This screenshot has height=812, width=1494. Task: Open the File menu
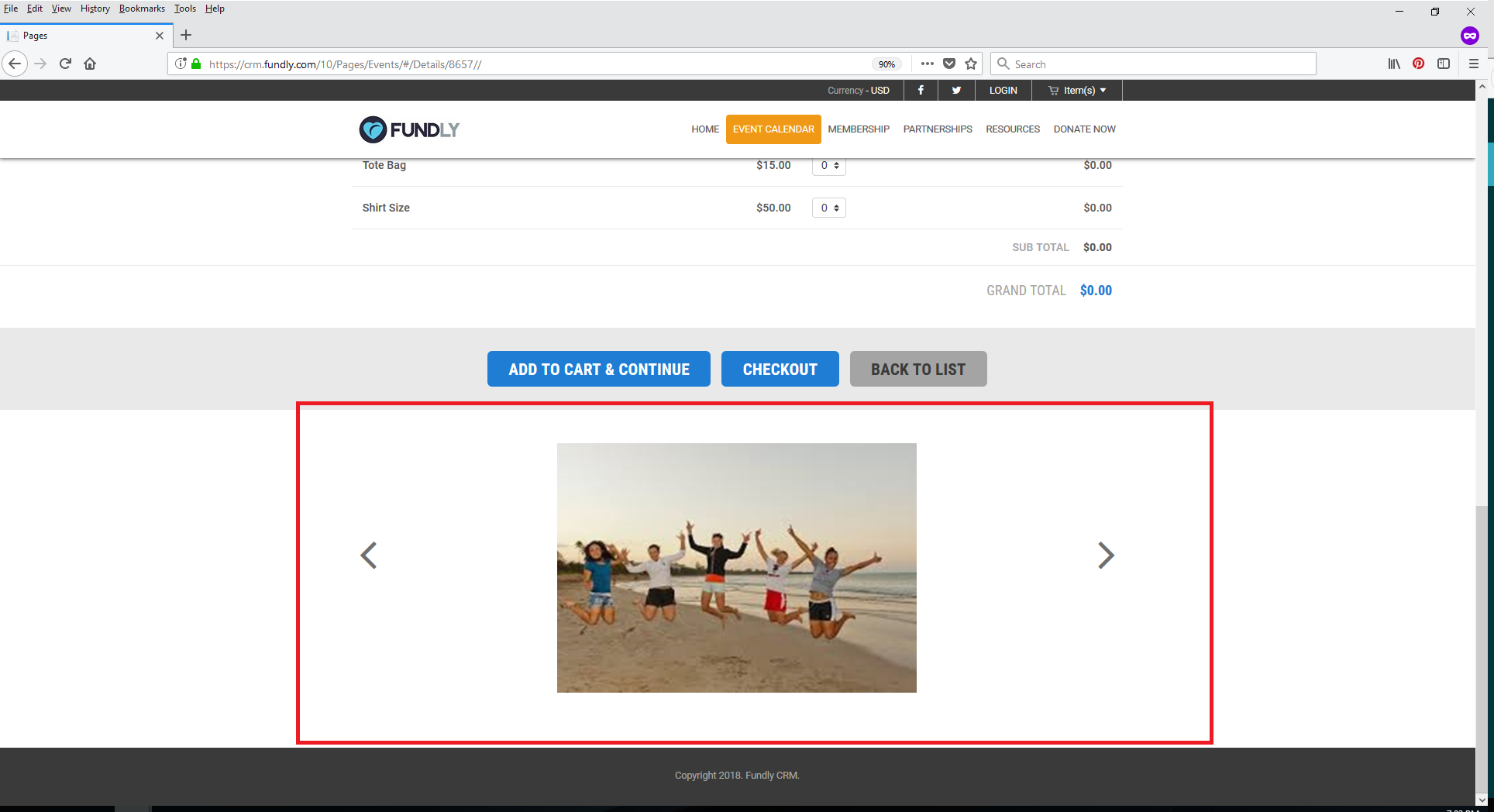[x=11, y=9]
